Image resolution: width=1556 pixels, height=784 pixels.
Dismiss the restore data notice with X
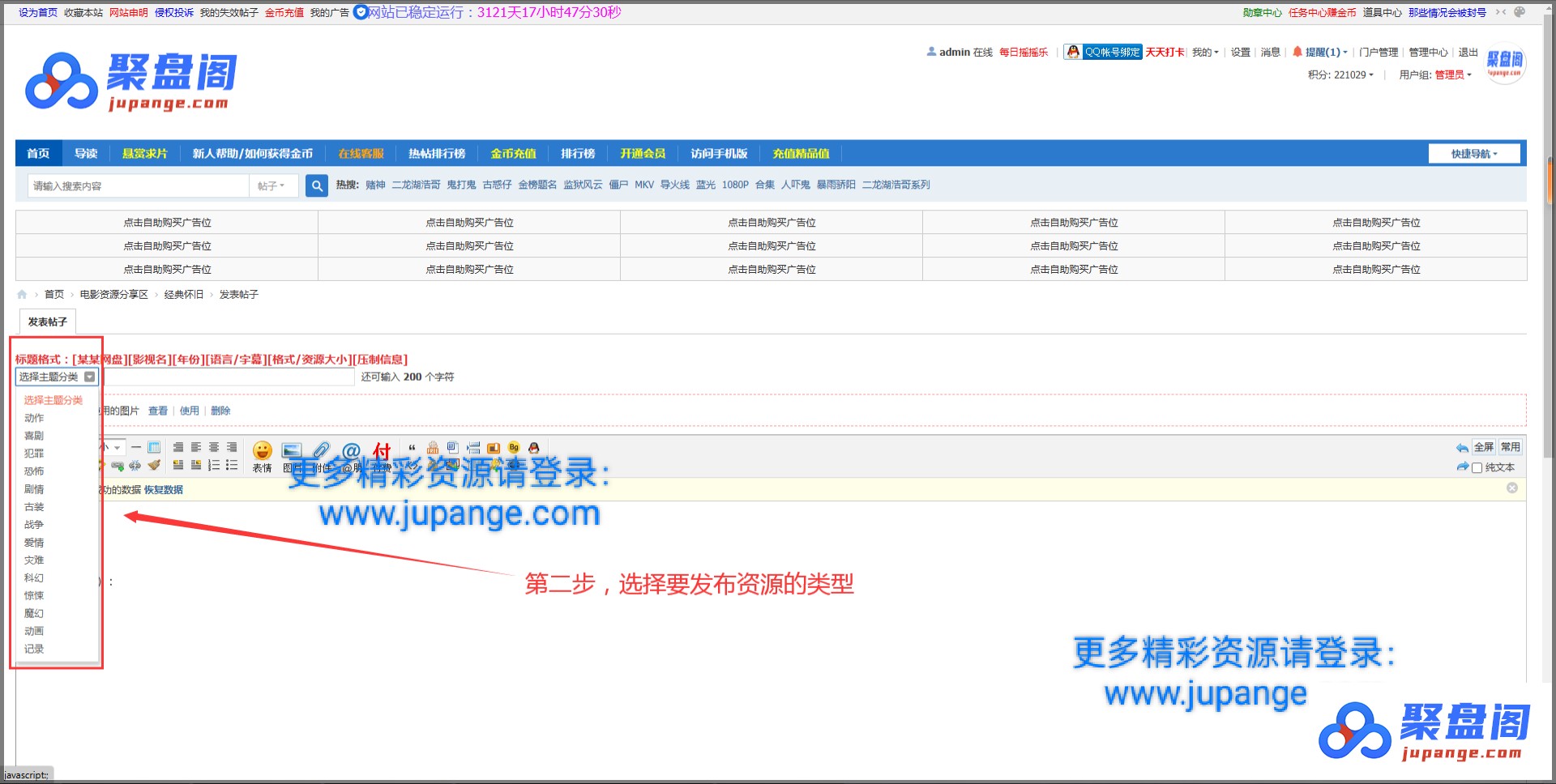[x=1512, y=488]
